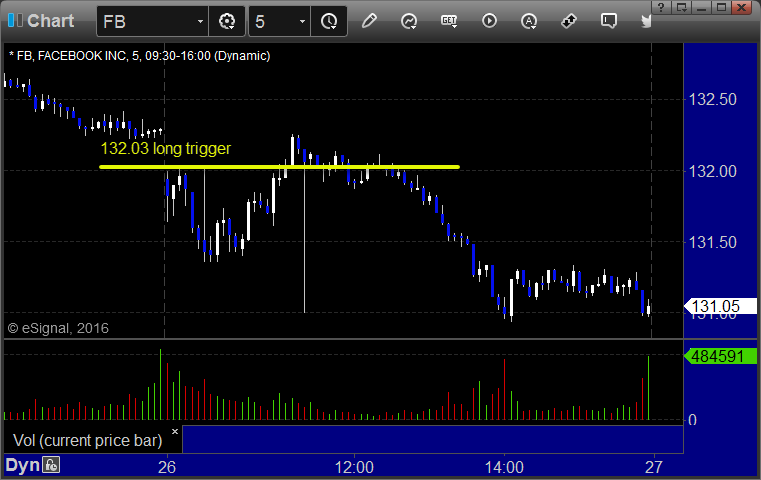Viewport: 761px width, 480px height.
Task: Close the Vol study label
Action: pyautogui.click(x=175, y=431)
